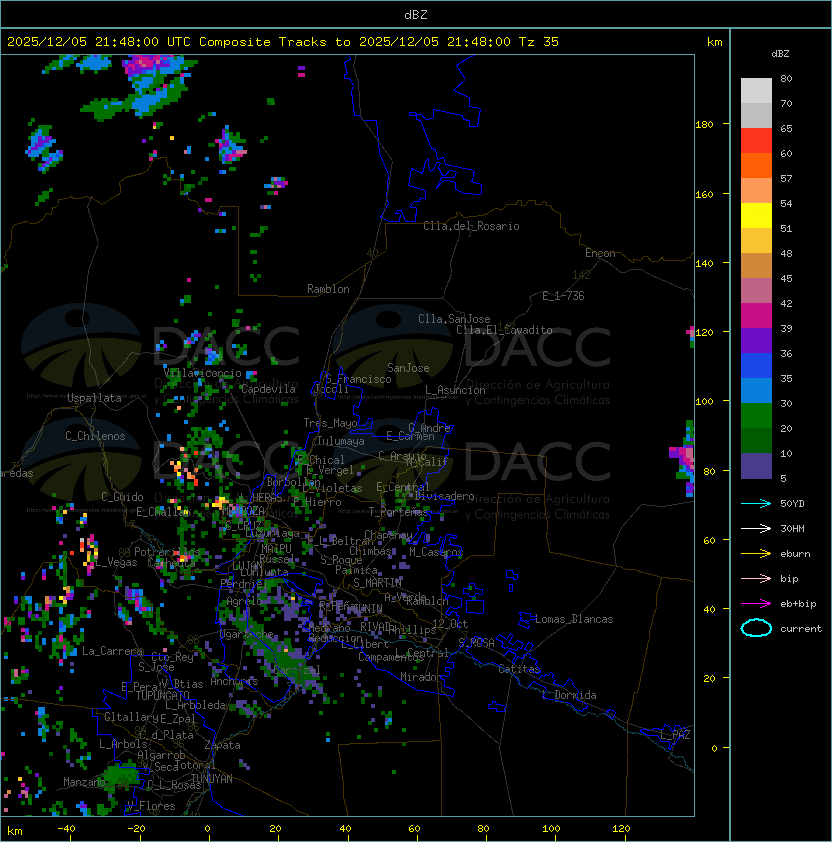
Task: Click the composite tracks timestamp header text
Action: (283, 42)
